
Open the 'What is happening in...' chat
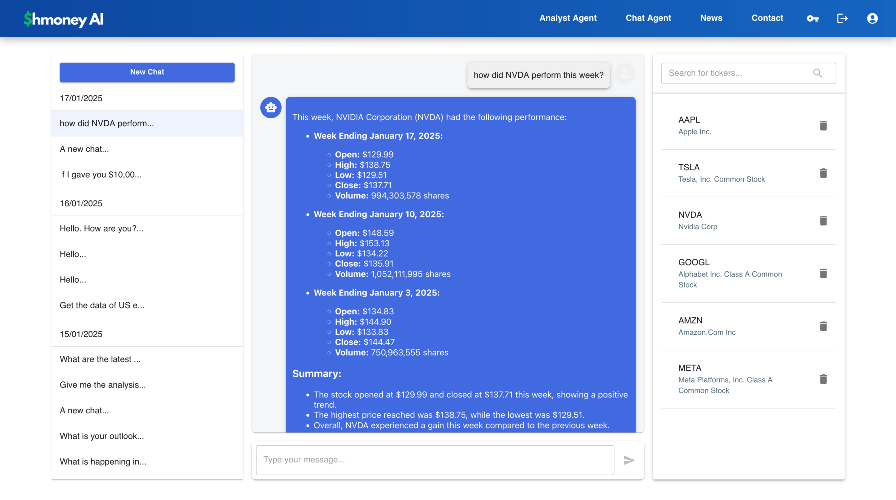click(x=147, y=462)
